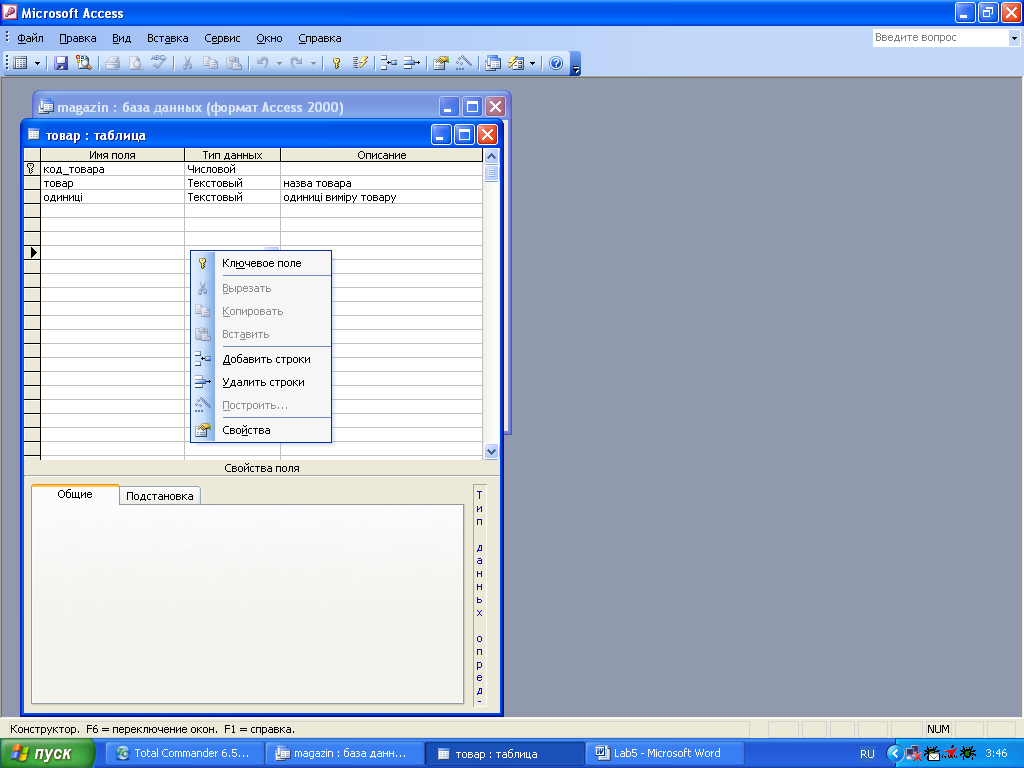
Task: Click the Spelling ABC check icon
Action: coord(158,63)
